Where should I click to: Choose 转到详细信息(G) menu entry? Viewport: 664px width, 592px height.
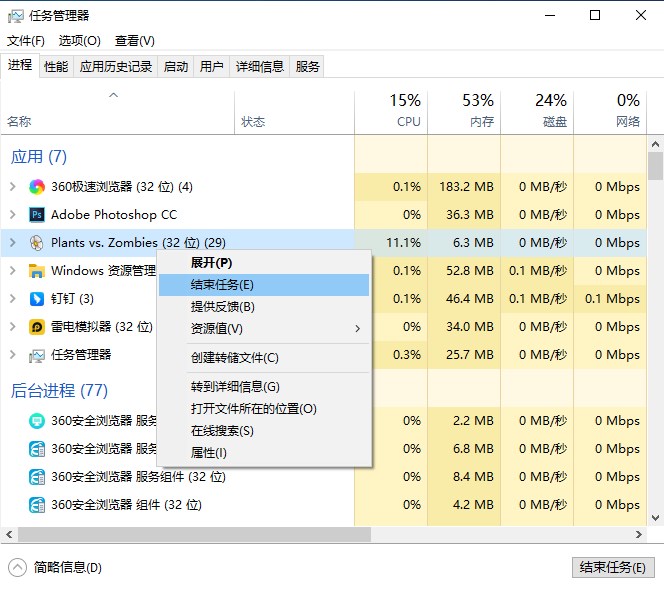point(264,387)
